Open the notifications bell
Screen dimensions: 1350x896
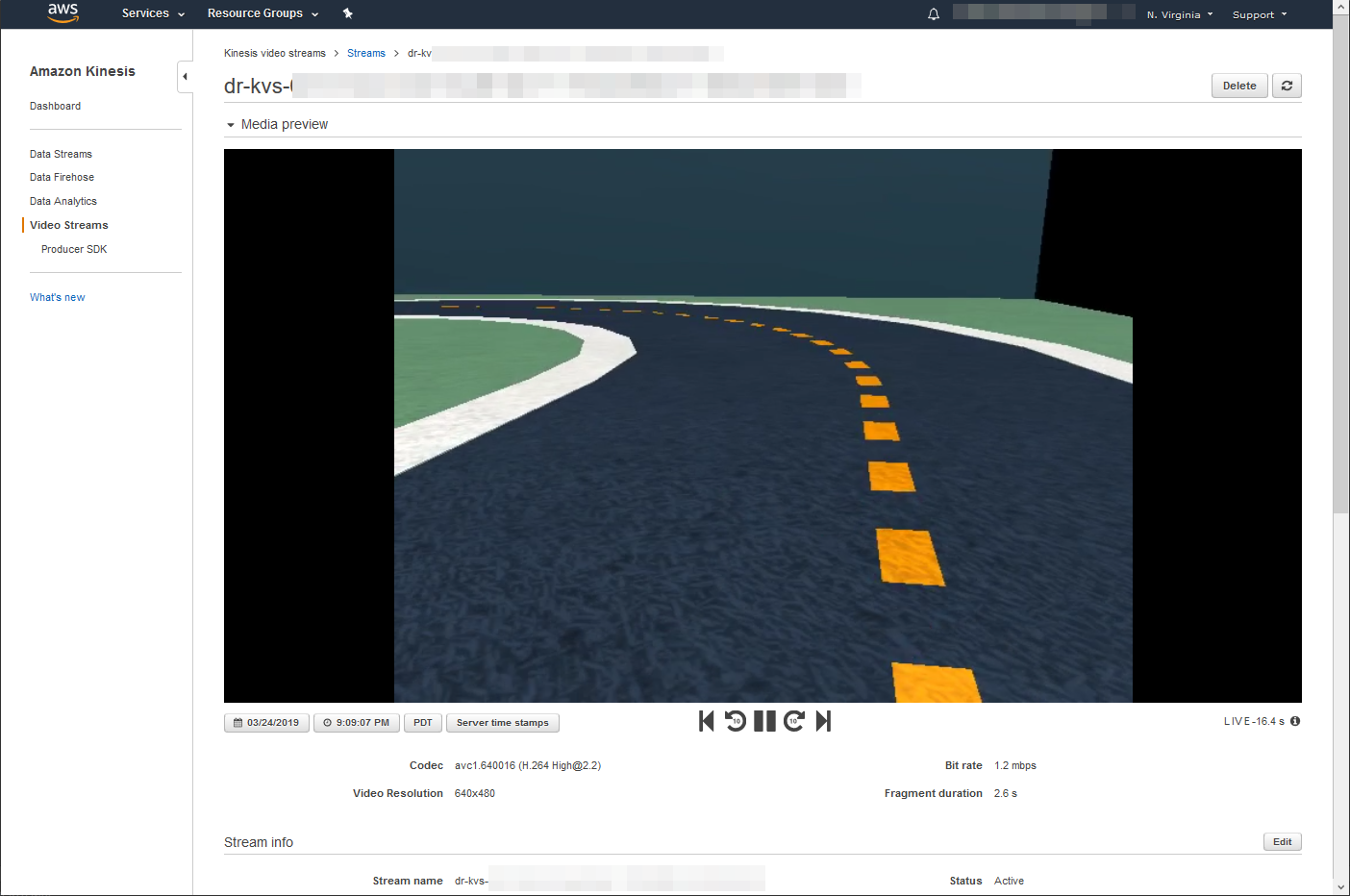933,14
